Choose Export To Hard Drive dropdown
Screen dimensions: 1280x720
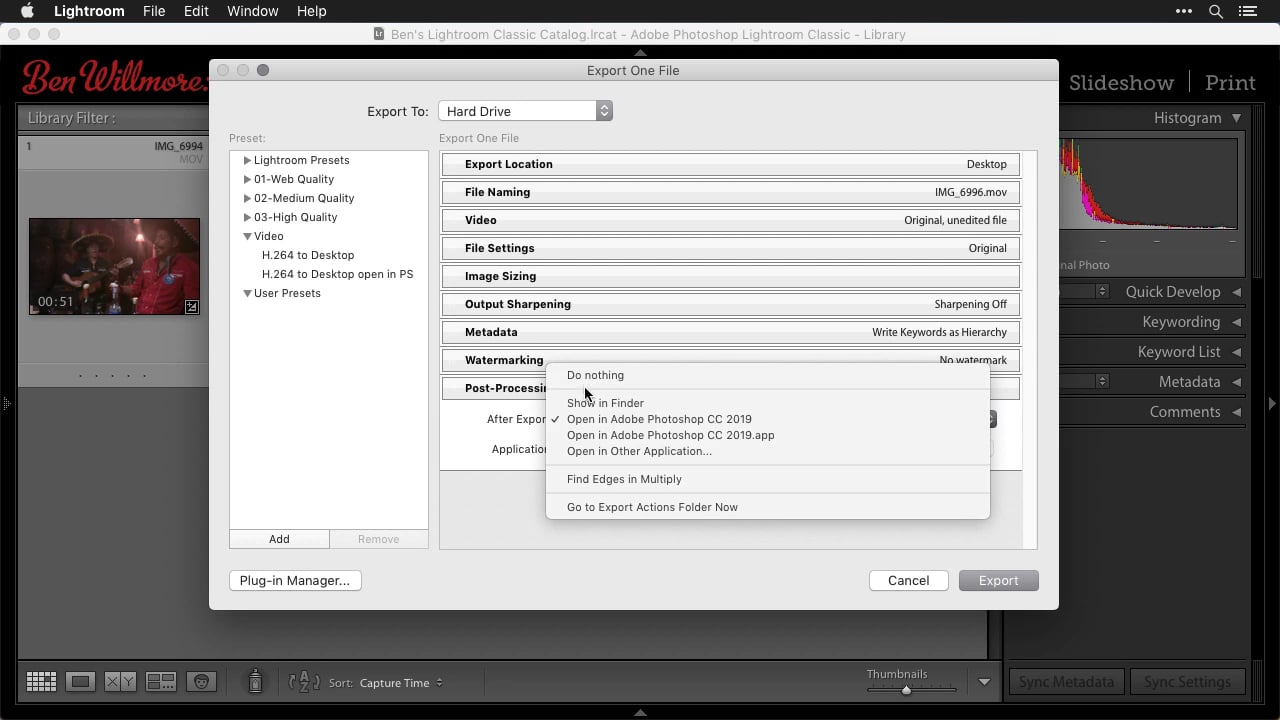(525, 111)
